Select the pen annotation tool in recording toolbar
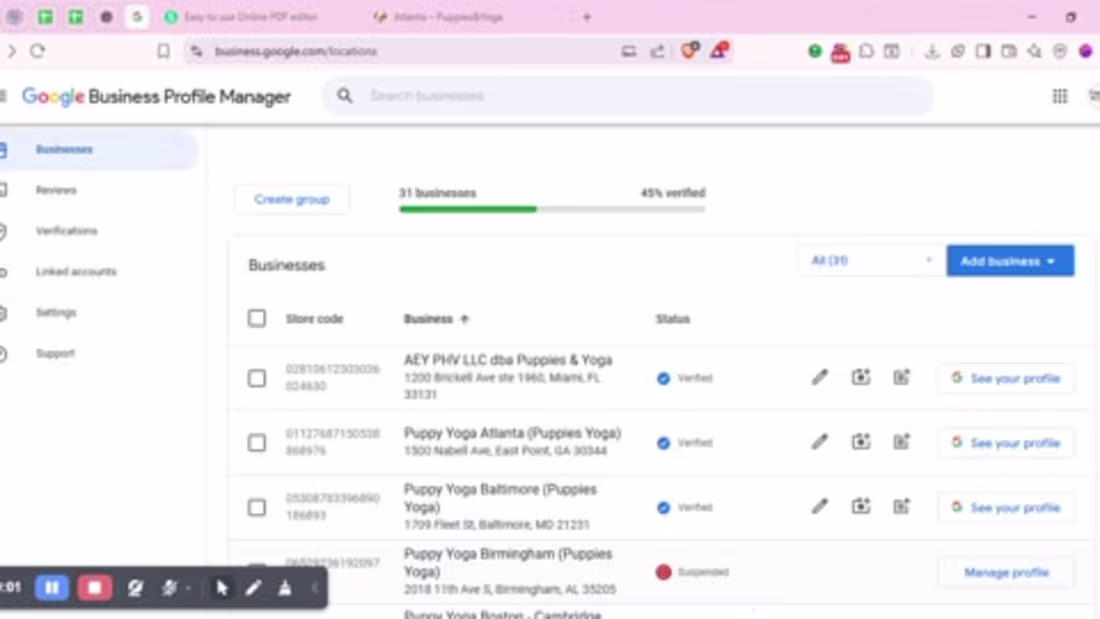Screen dimensions: 1100x619 (252, 588)
